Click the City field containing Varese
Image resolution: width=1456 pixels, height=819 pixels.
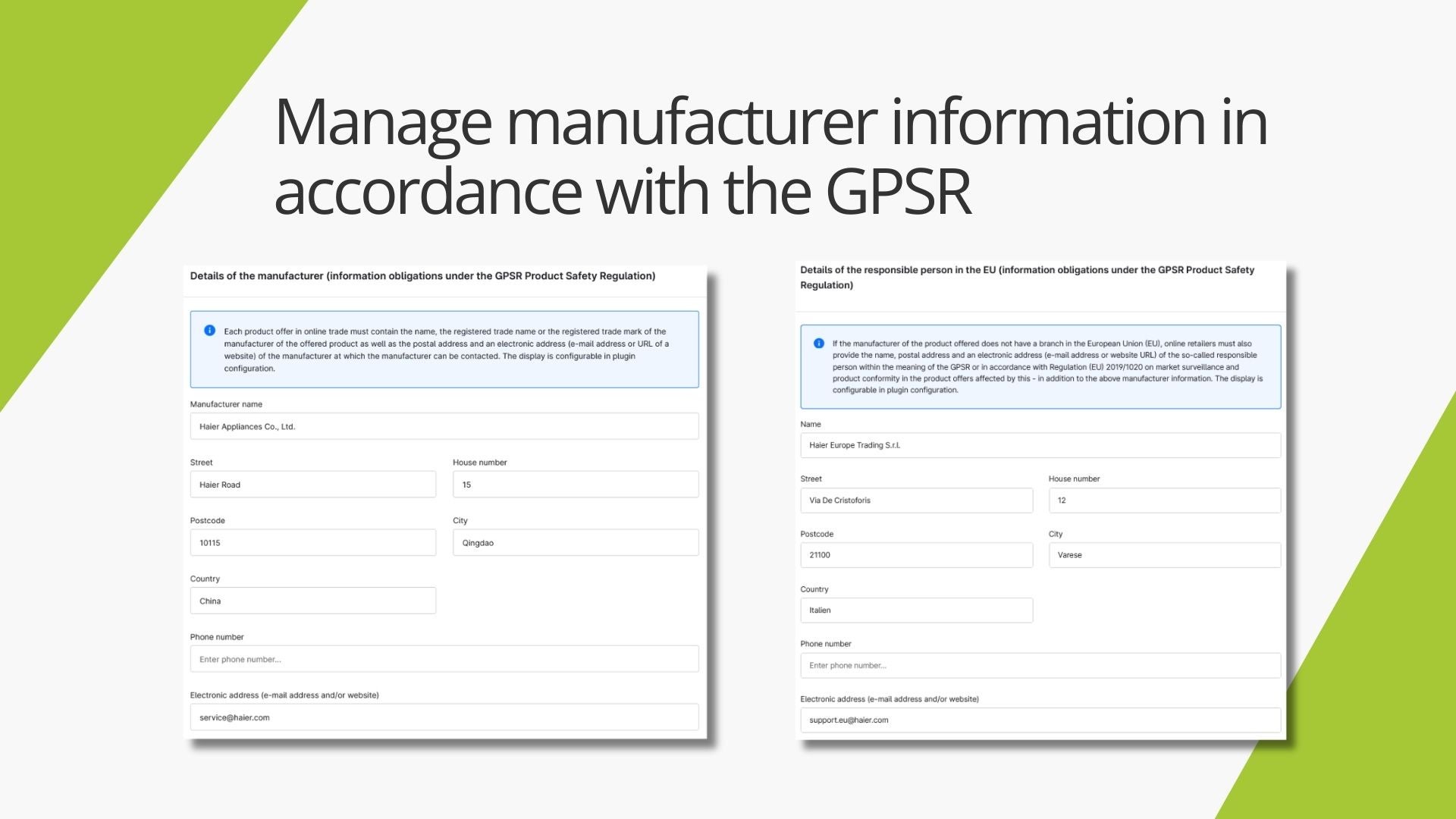coord(1164,555)
